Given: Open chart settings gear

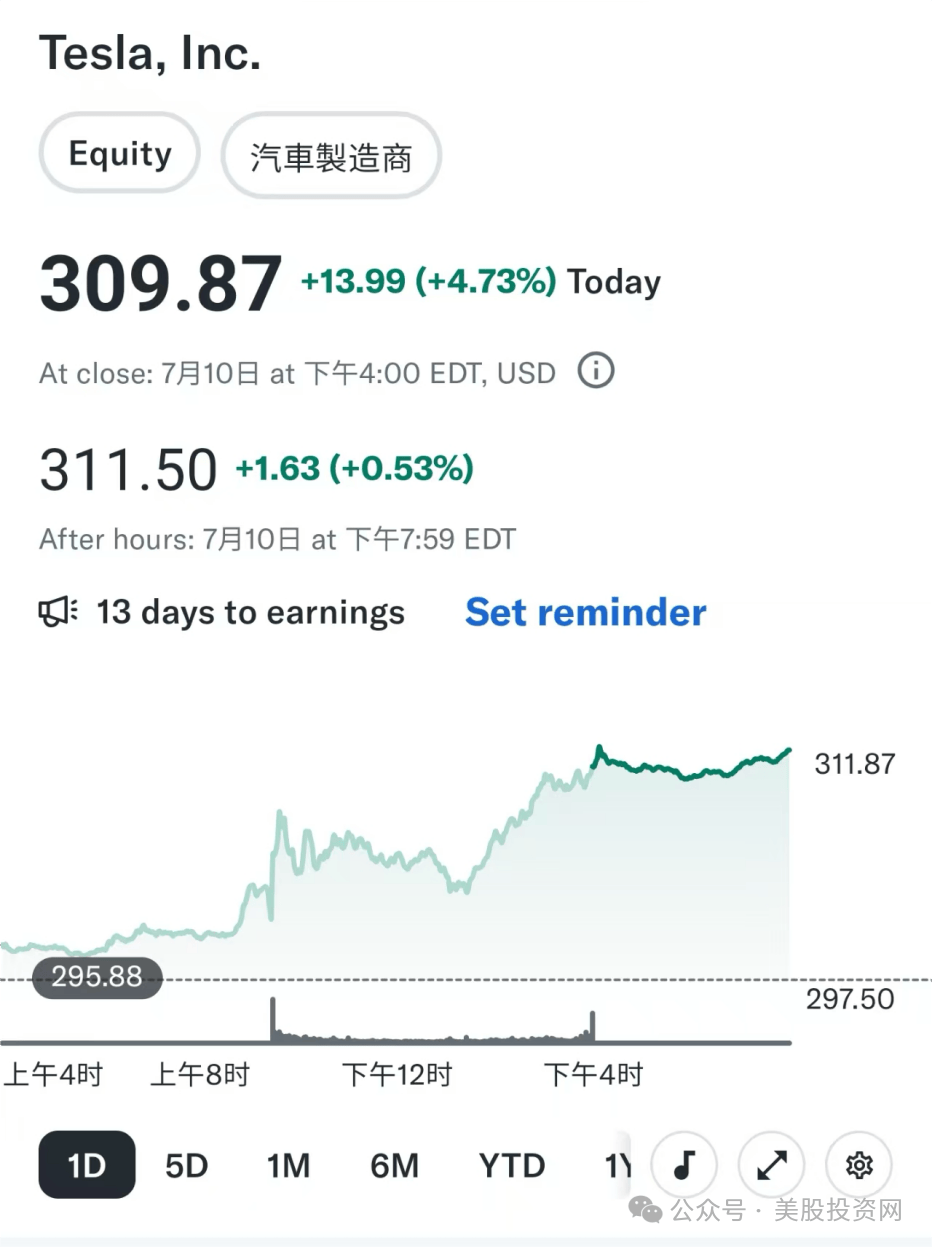Looking at the screenshot, I should coord(858,1164).
